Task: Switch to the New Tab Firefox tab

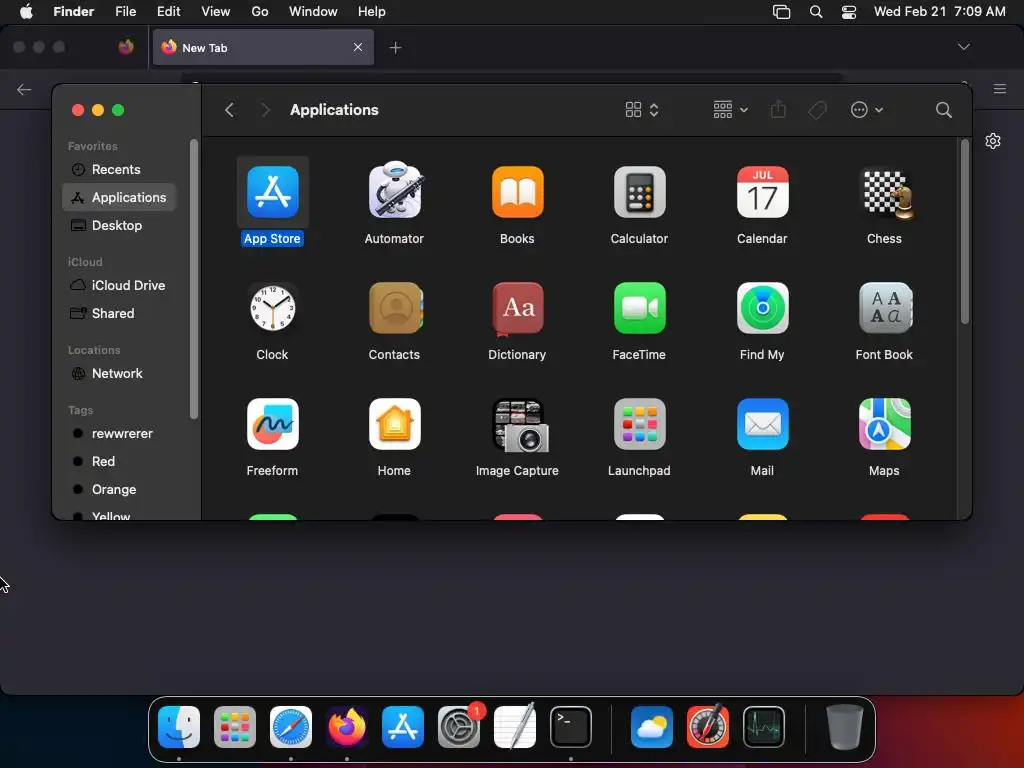Action: (263, 47)
